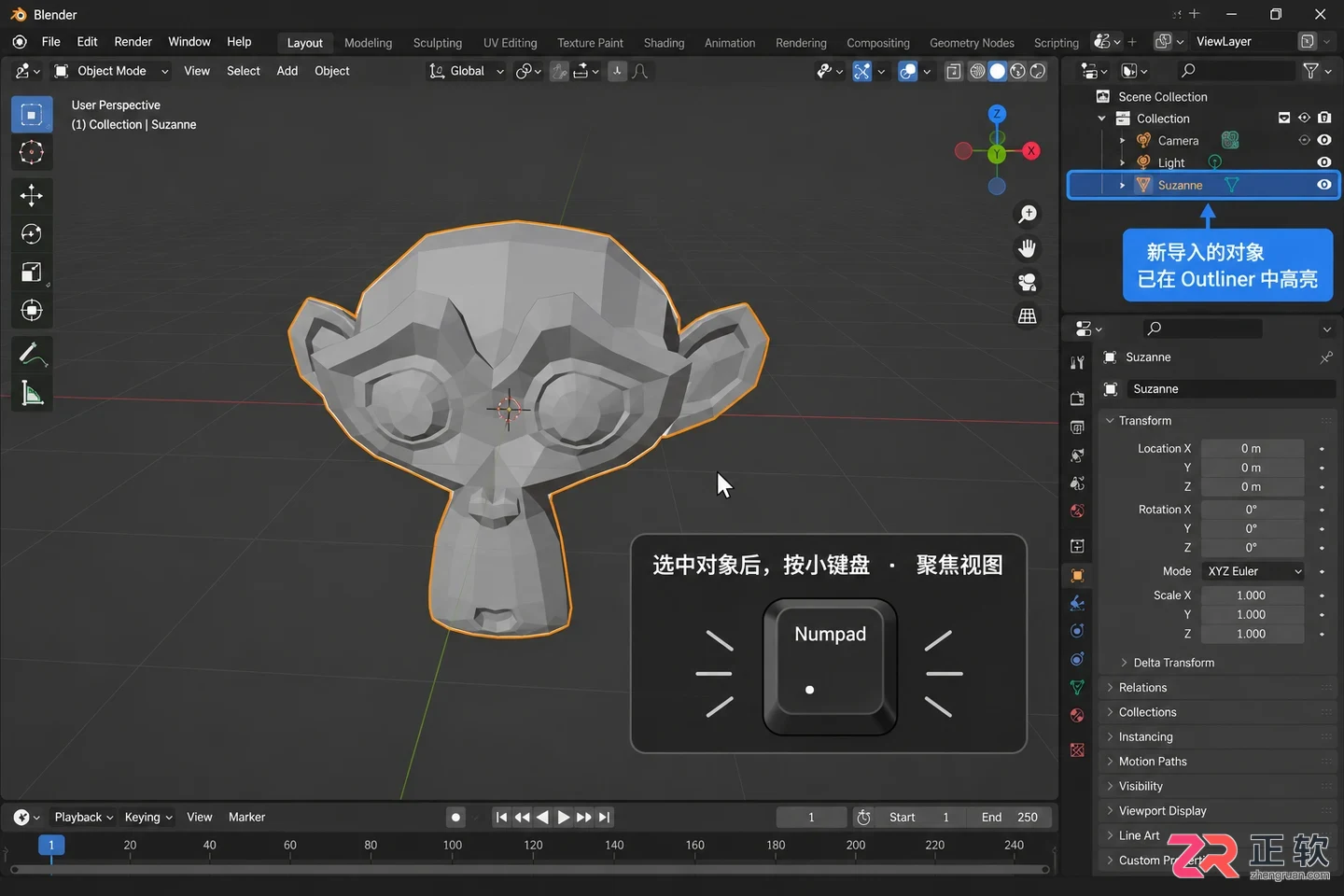Expand the Relations panel
This screenshot has width=1344, height=896.
point(1142,688)
